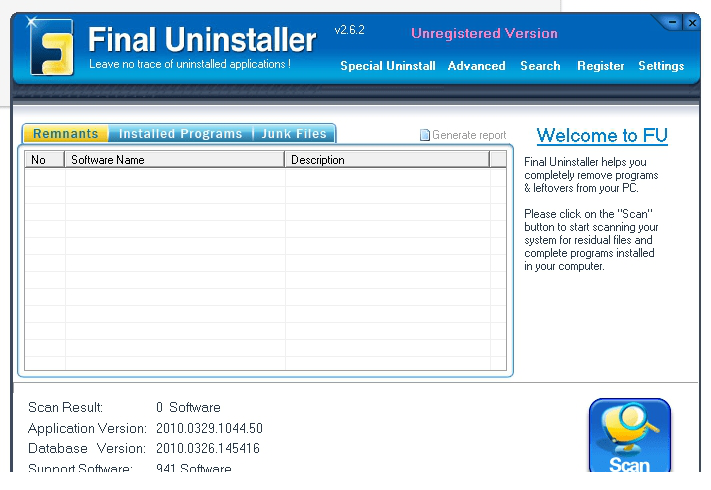Open the Settings menu
The image size is (711, 490).
pyautogui.click(x=661, y=66)
